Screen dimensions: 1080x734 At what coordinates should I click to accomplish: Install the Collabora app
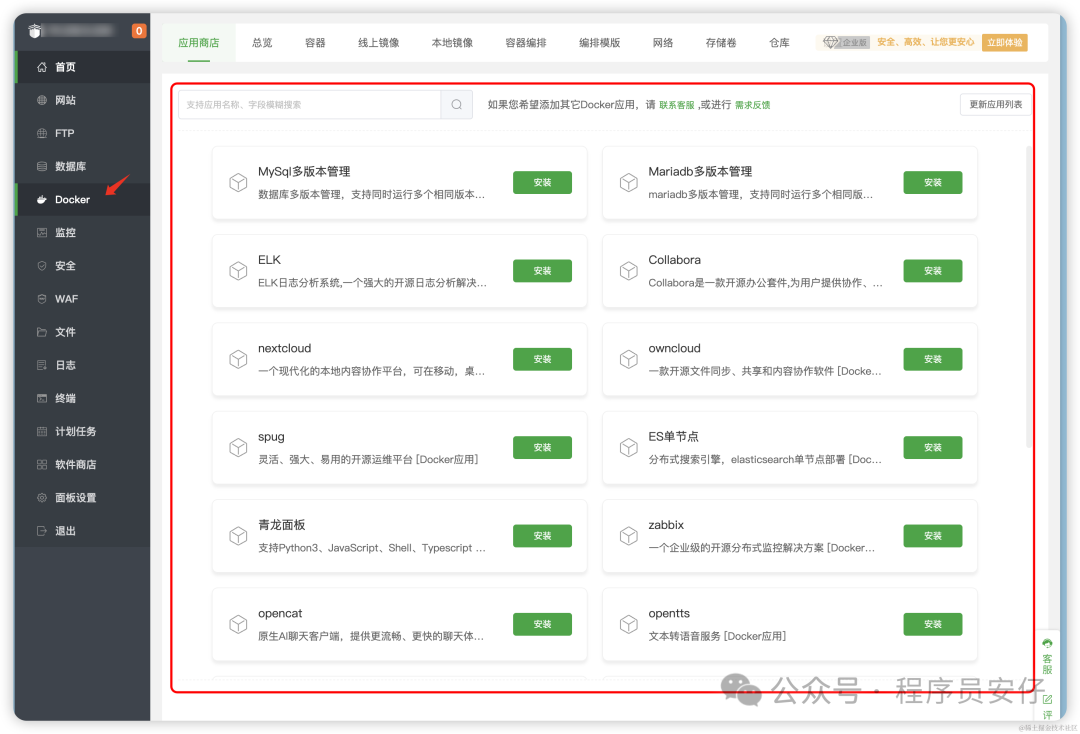pyautogui.click(x=933, y=271)
